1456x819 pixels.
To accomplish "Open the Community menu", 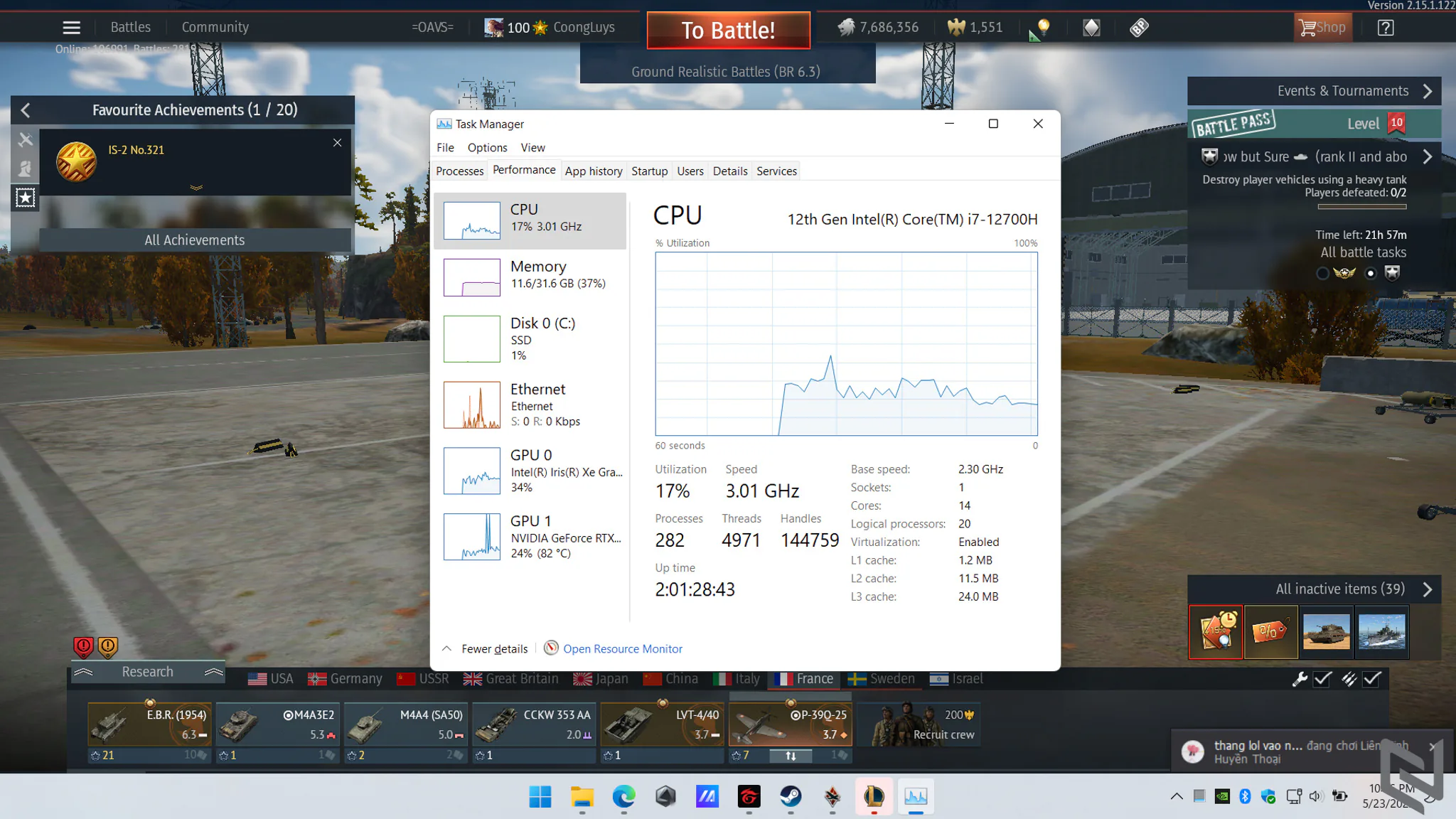I will pyautogui.click(x=215, y=27).
